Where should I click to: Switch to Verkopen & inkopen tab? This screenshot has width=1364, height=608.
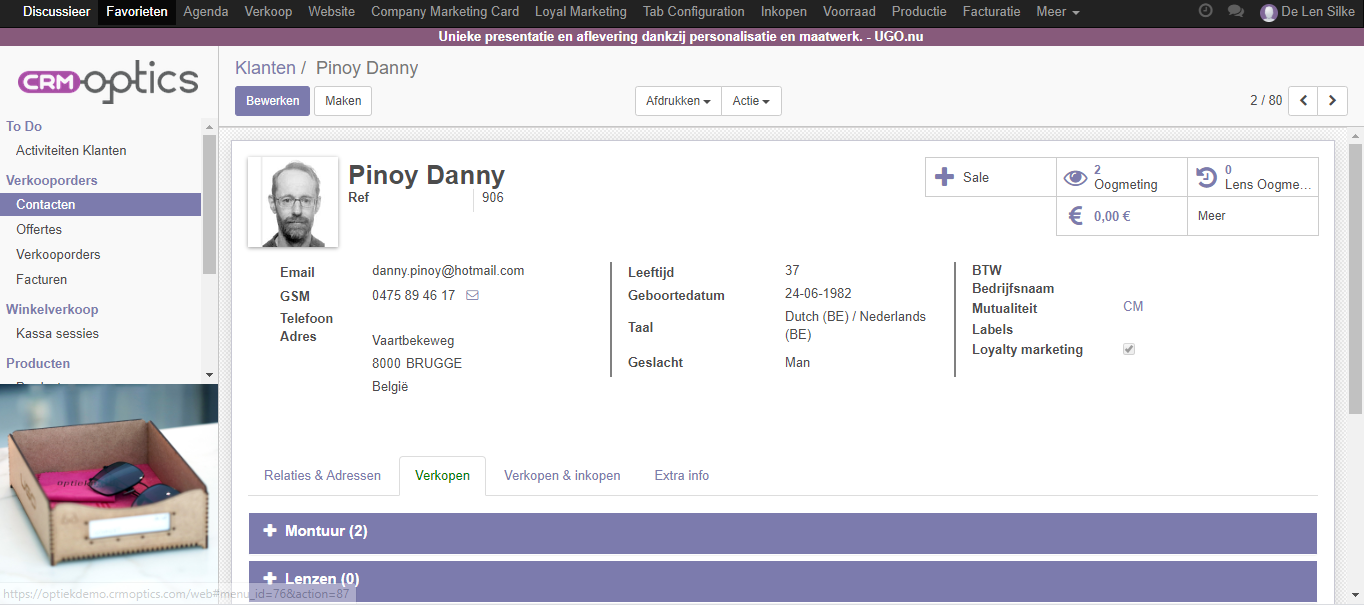click(562, 476)
